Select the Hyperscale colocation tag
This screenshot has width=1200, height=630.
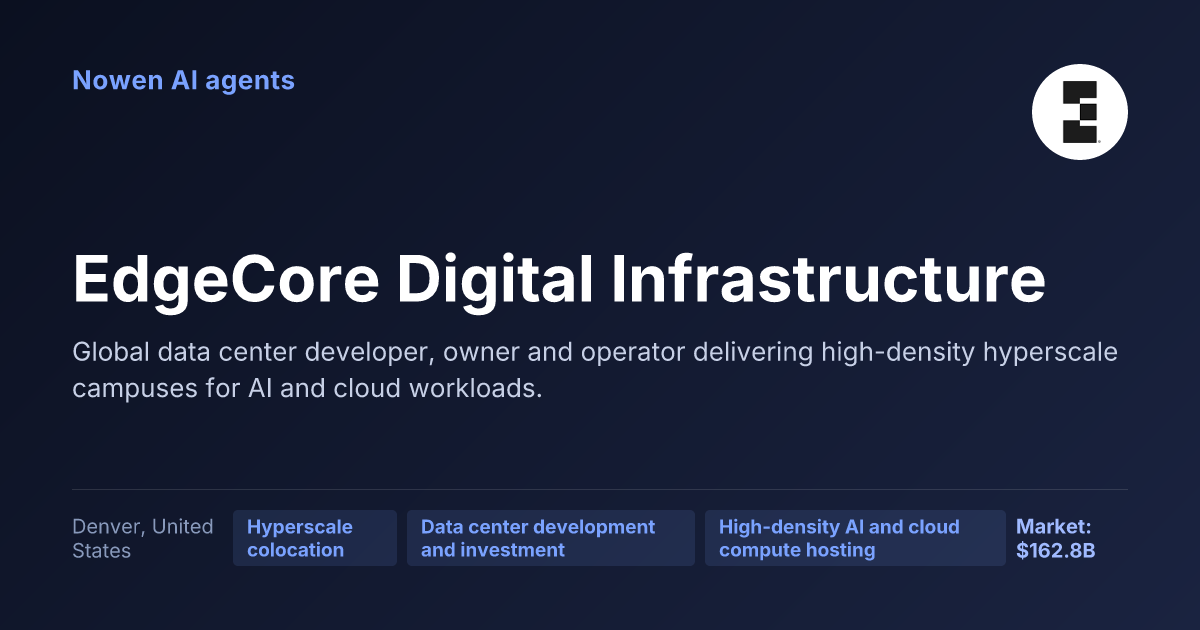click(x=315, y=538)
